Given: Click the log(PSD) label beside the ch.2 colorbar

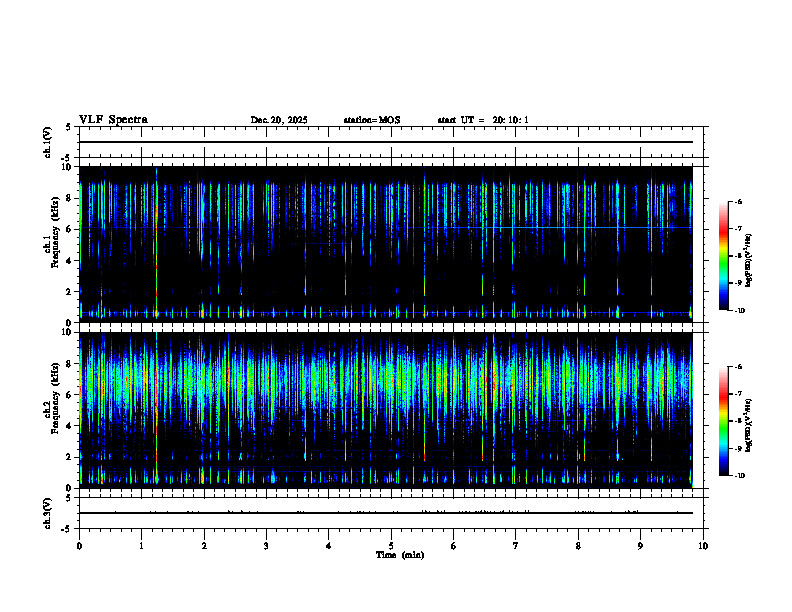Looking at the screenshot, I should [x=749, y=425].
